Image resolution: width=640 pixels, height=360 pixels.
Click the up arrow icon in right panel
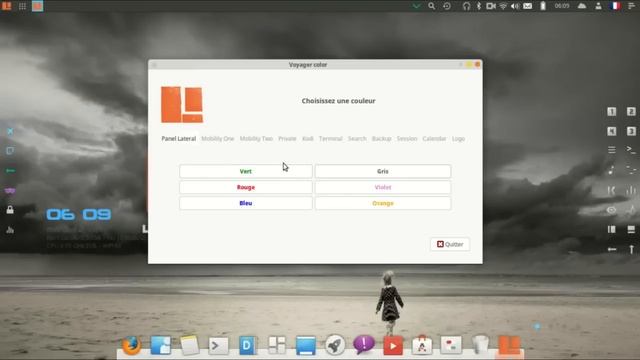click(631, 249)
